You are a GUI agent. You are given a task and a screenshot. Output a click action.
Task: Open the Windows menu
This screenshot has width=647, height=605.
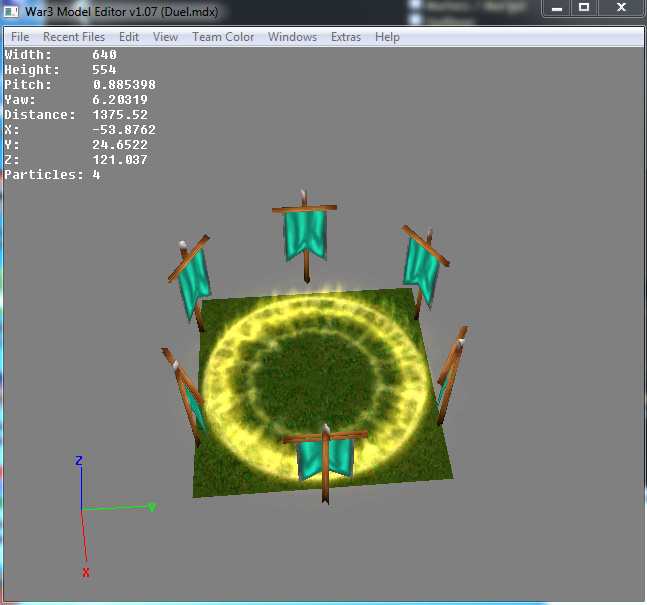[292, 37]
